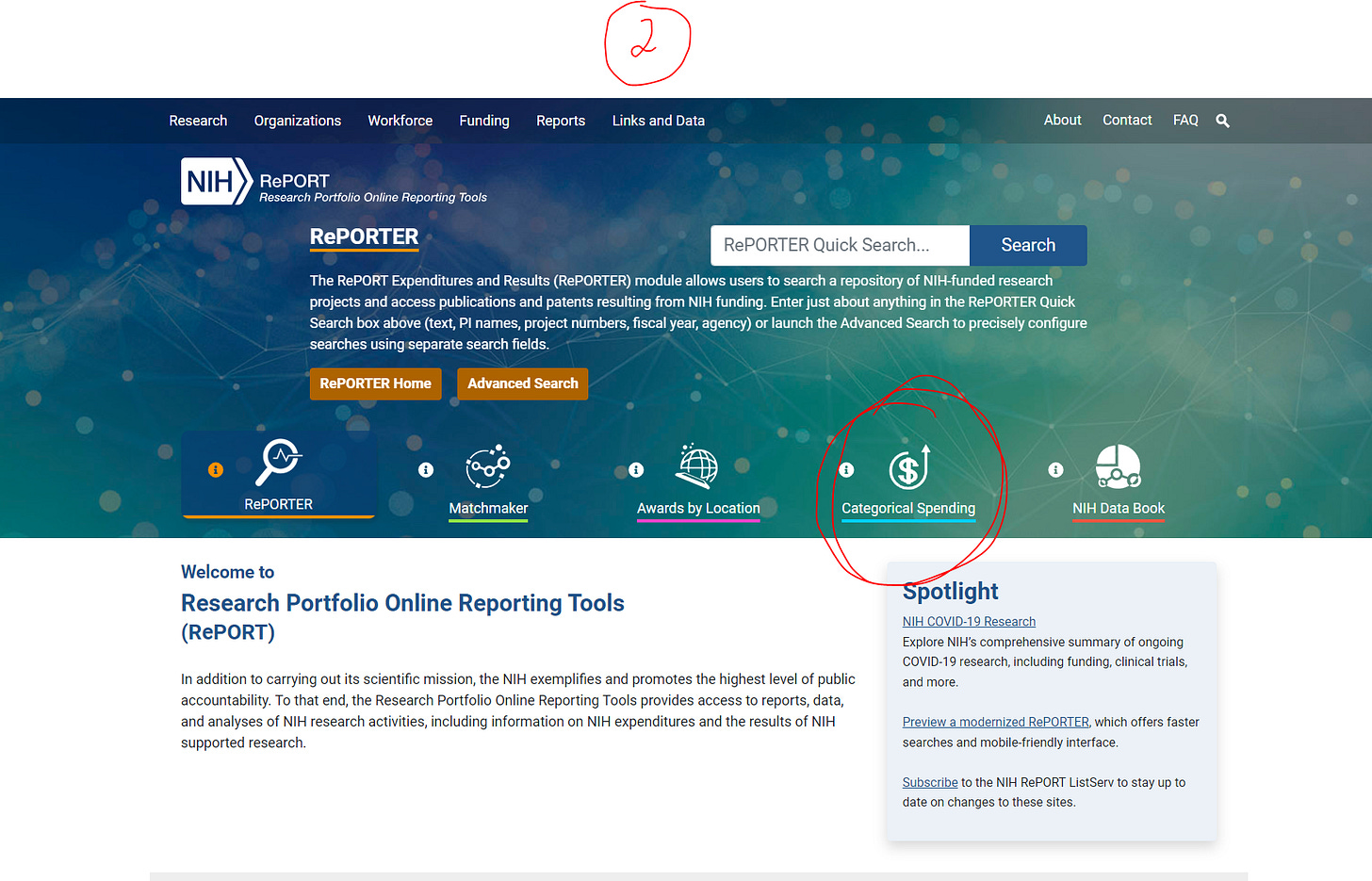1372x881 pixels.
Task: Click the Awards by Location globe icon
Action: [697, 466]
